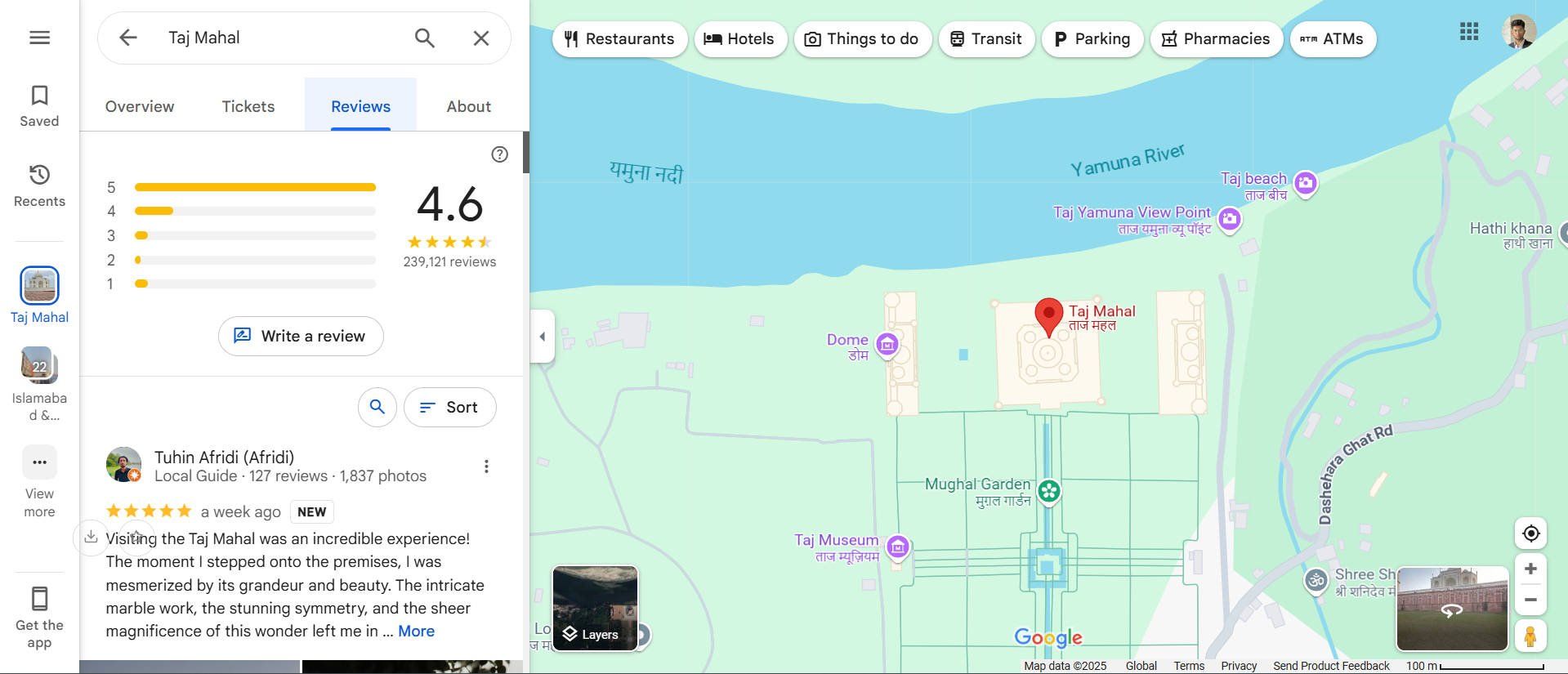Open Google apps grid icon

click(1469, 32)
